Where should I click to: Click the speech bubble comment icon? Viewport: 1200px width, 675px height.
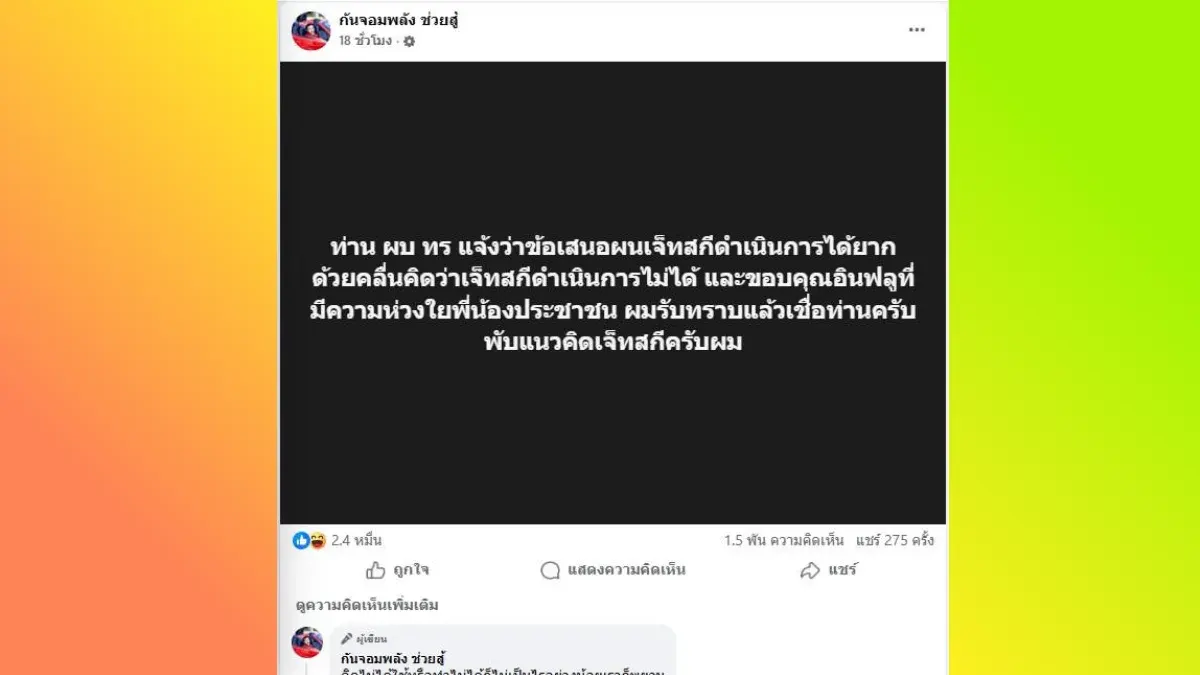coord(550,570)
